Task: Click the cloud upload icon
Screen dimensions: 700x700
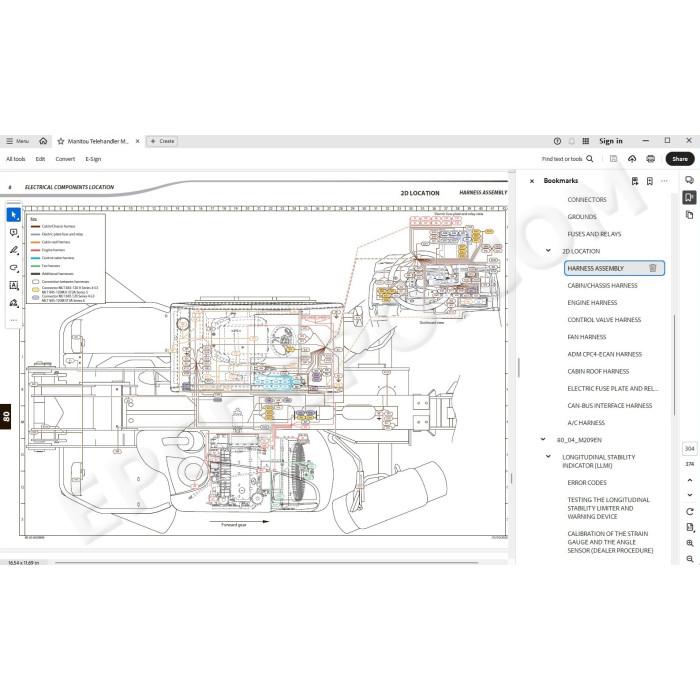Action: pyautogui.click(x=632, y=159)
